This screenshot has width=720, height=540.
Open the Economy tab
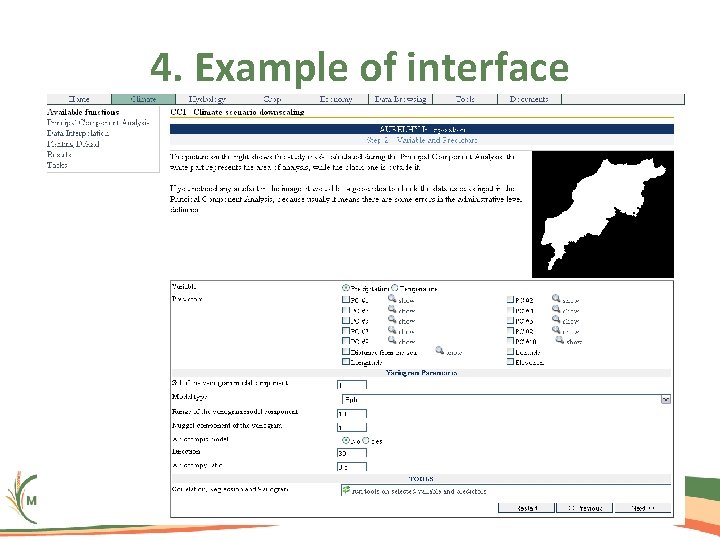(336, 99)
